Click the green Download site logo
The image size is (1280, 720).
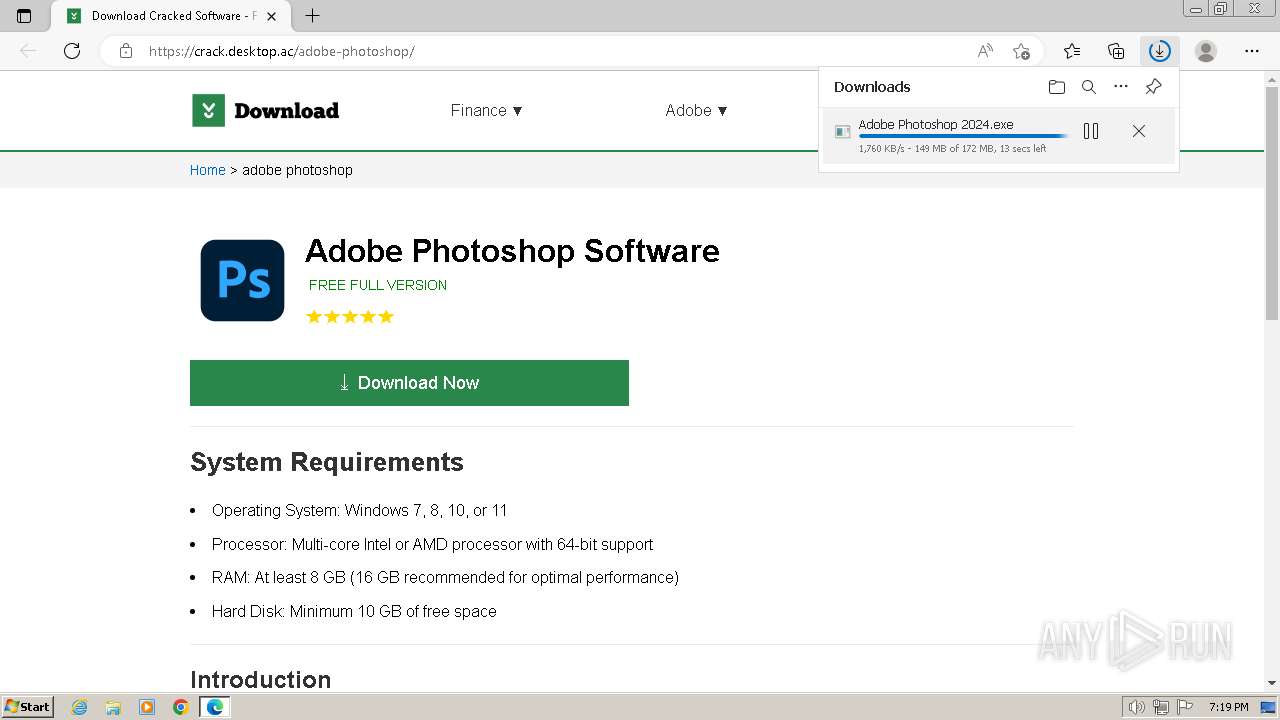click(x=208, y=110)
